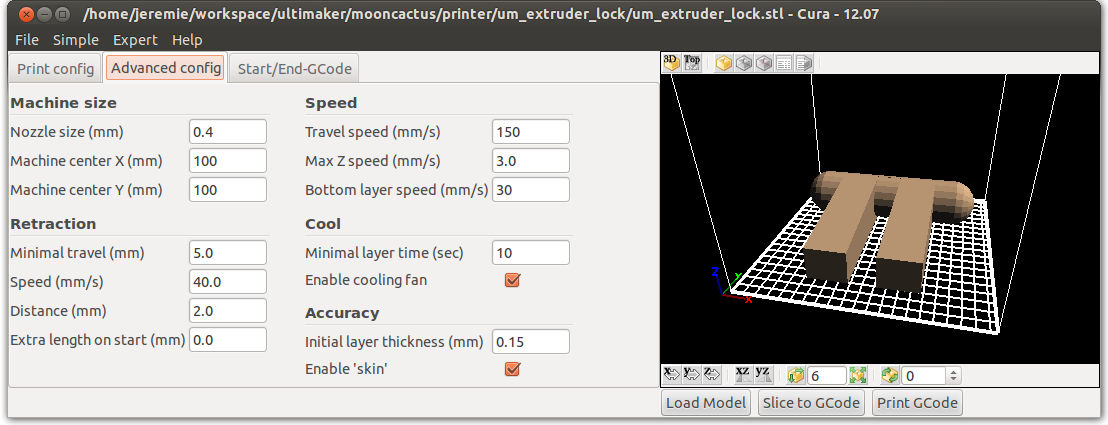Open the File menu
Image resolution: width=1108 pixels, height=425 pixels.
coord(27,40)
